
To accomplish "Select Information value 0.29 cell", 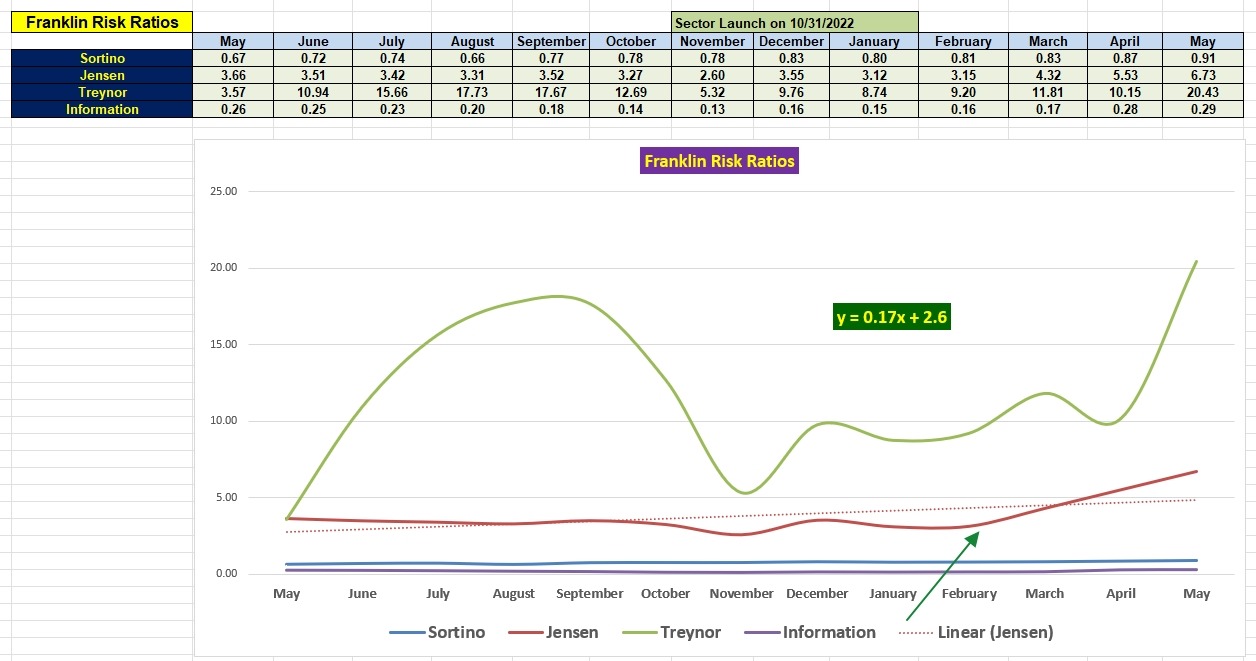I will 1202,109.
